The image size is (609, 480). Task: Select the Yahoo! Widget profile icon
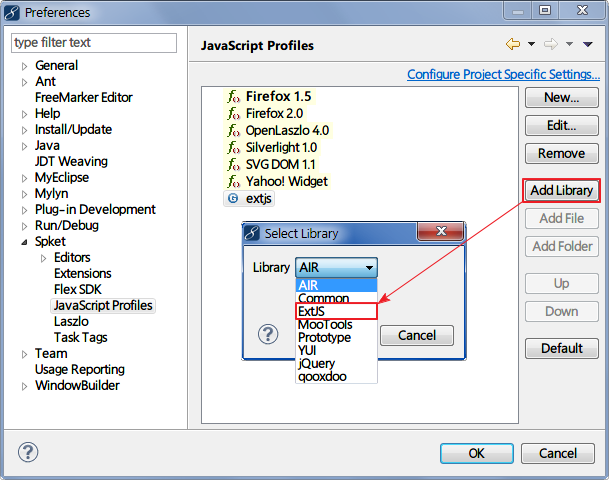233,181
